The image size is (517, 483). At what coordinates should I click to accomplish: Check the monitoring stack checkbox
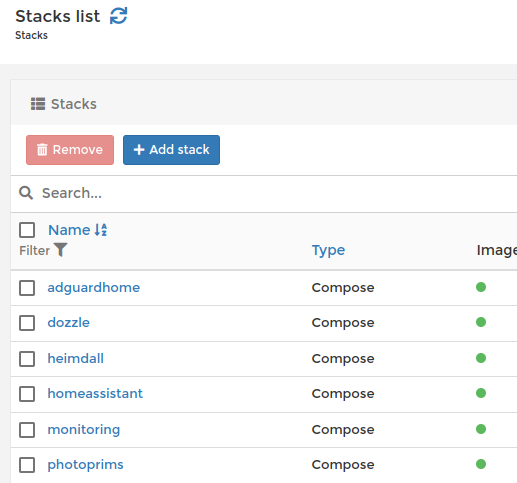tap(27, 430)
